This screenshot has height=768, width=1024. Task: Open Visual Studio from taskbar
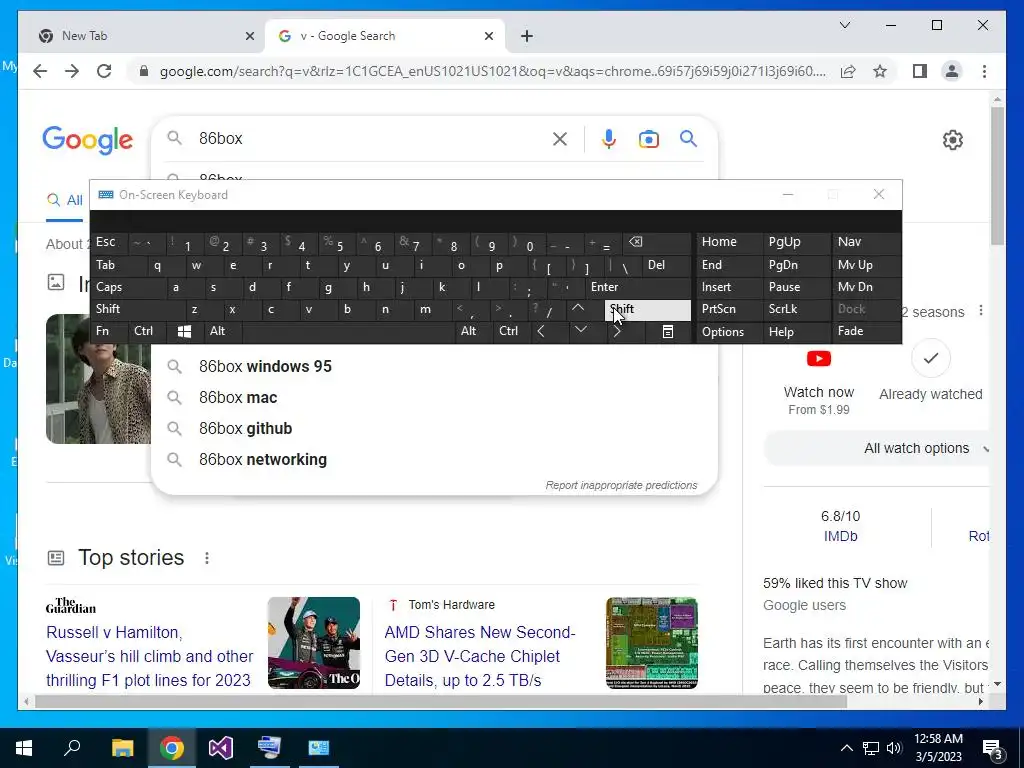[x=221, y=748]
